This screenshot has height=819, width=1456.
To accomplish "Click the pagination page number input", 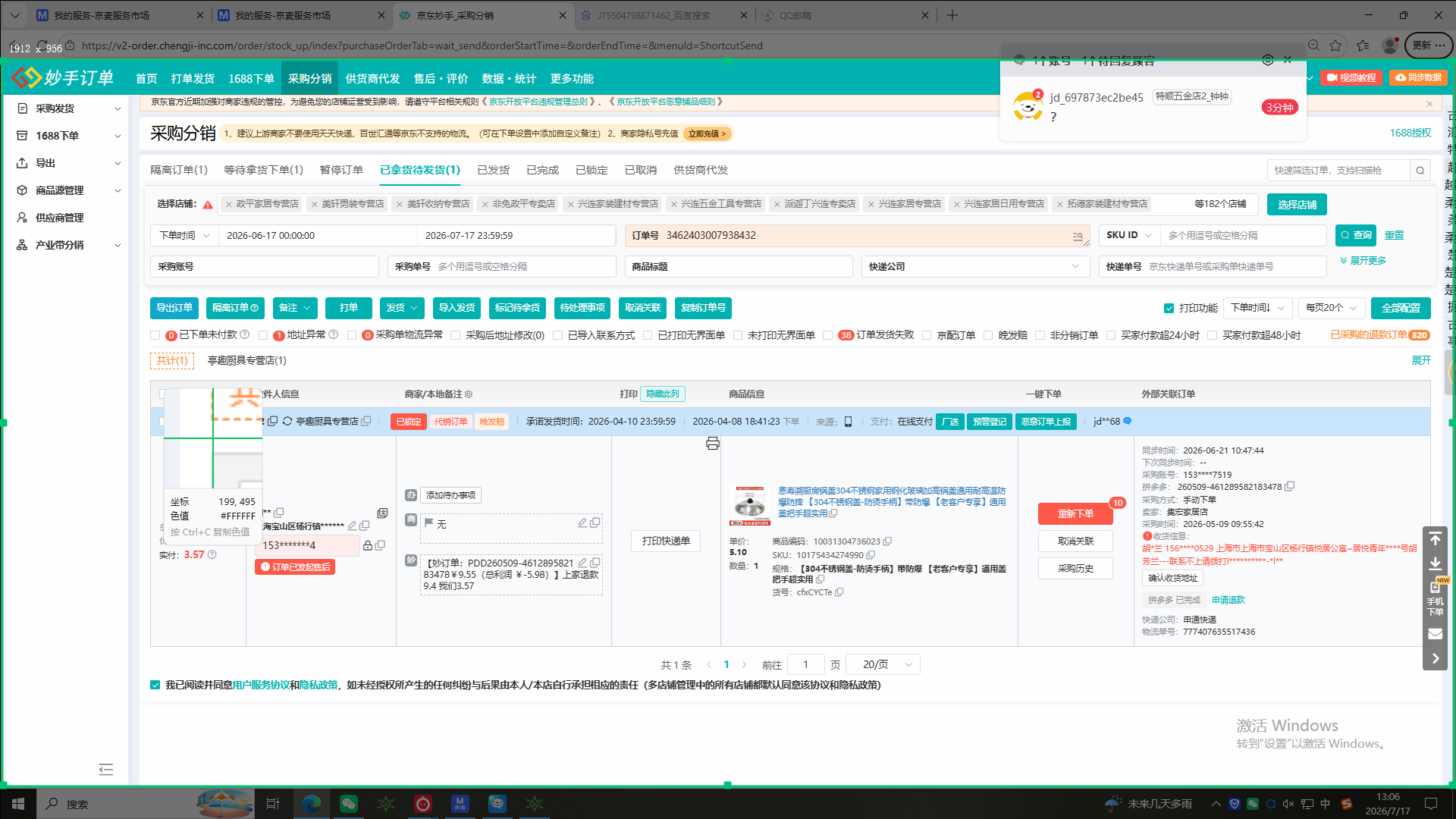I will point(805,664).
